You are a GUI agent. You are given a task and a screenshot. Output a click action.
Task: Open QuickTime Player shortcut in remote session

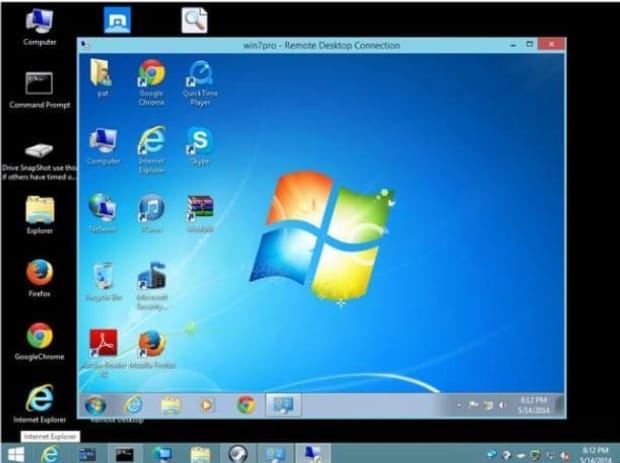tap(200, 83)
